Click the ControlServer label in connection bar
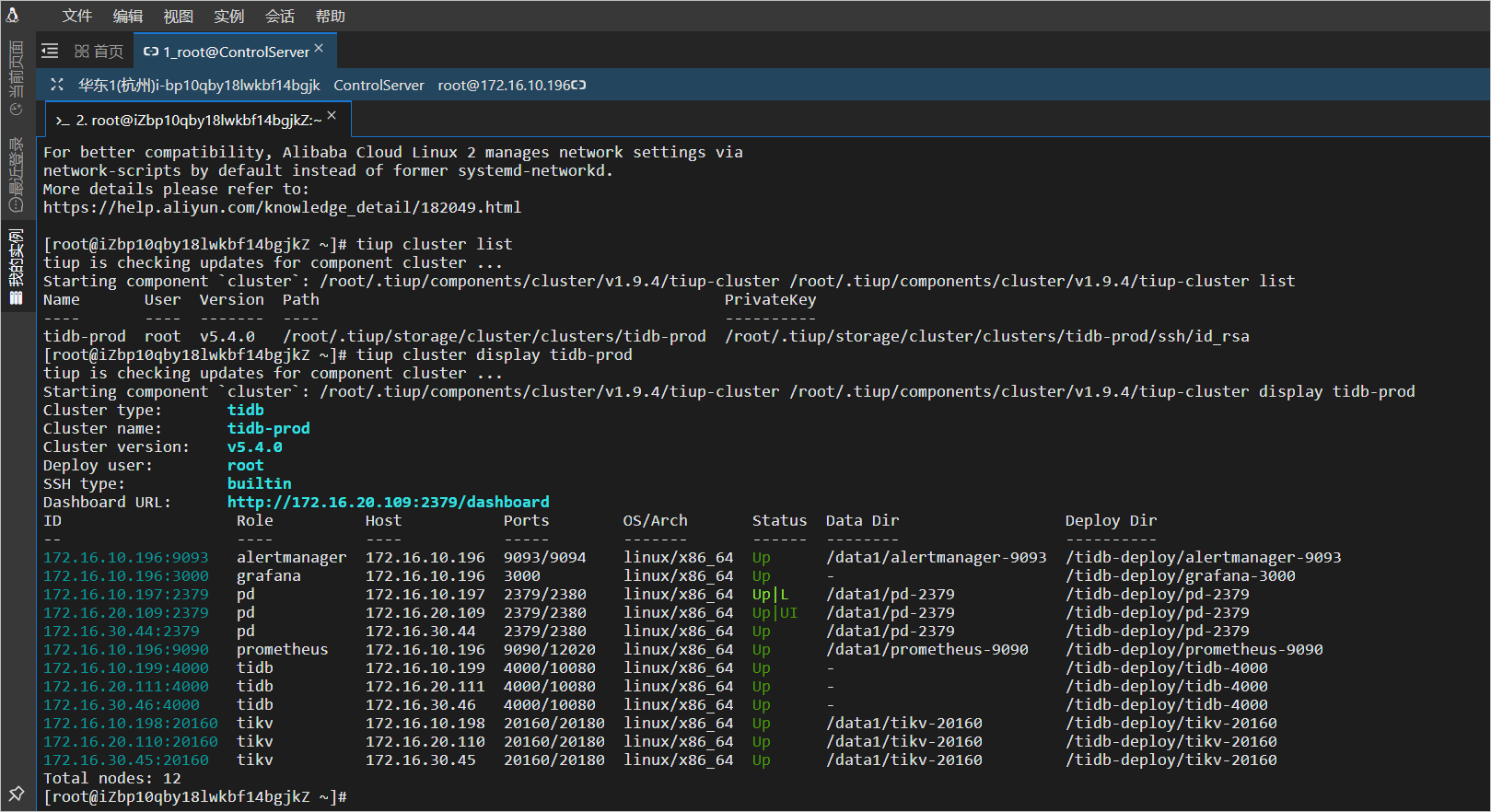The image size is (1491, 812). 379,85
